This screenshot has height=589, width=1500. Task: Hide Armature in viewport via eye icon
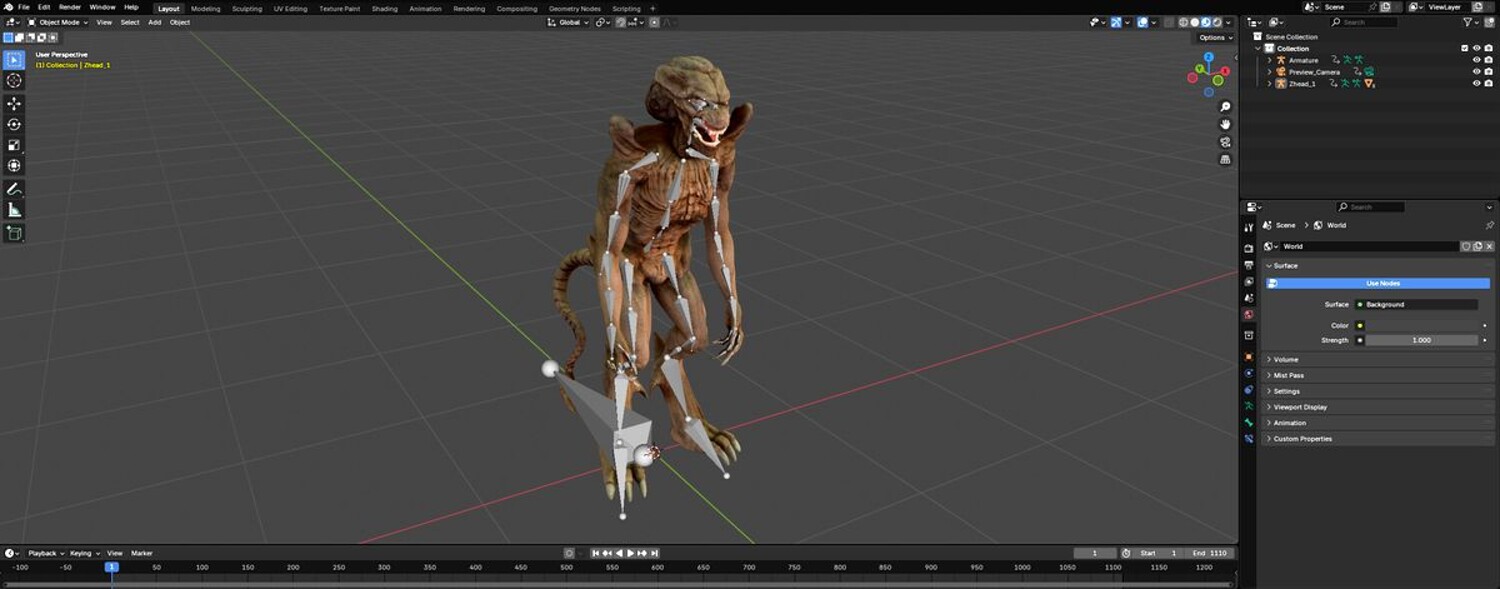pyautogui.click(x=1476, y=60)
